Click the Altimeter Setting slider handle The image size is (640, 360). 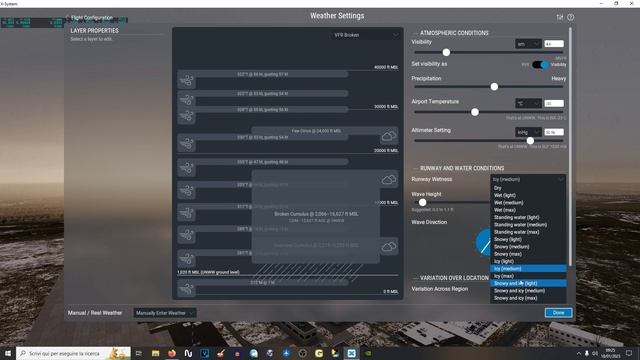(x=530, y=141)
